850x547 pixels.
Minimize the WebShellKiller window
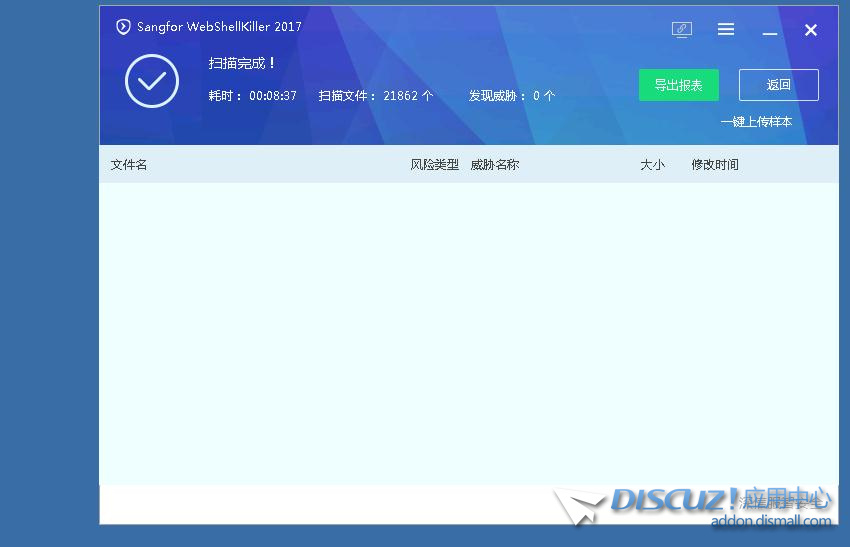pos(770,34)
